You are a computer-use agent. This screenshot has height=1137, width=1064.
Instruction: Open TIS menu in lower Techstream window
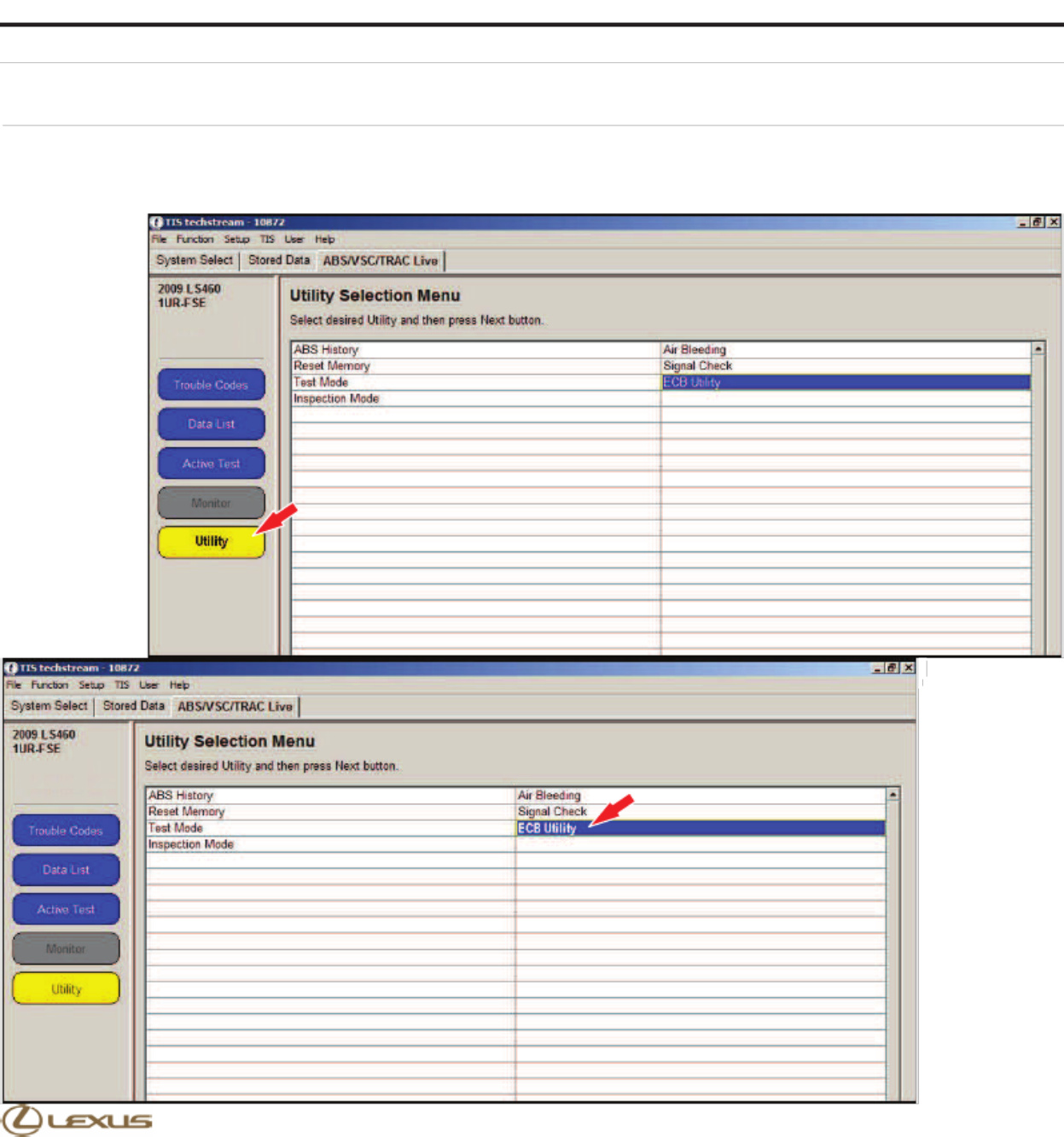(x=122, y=685)
